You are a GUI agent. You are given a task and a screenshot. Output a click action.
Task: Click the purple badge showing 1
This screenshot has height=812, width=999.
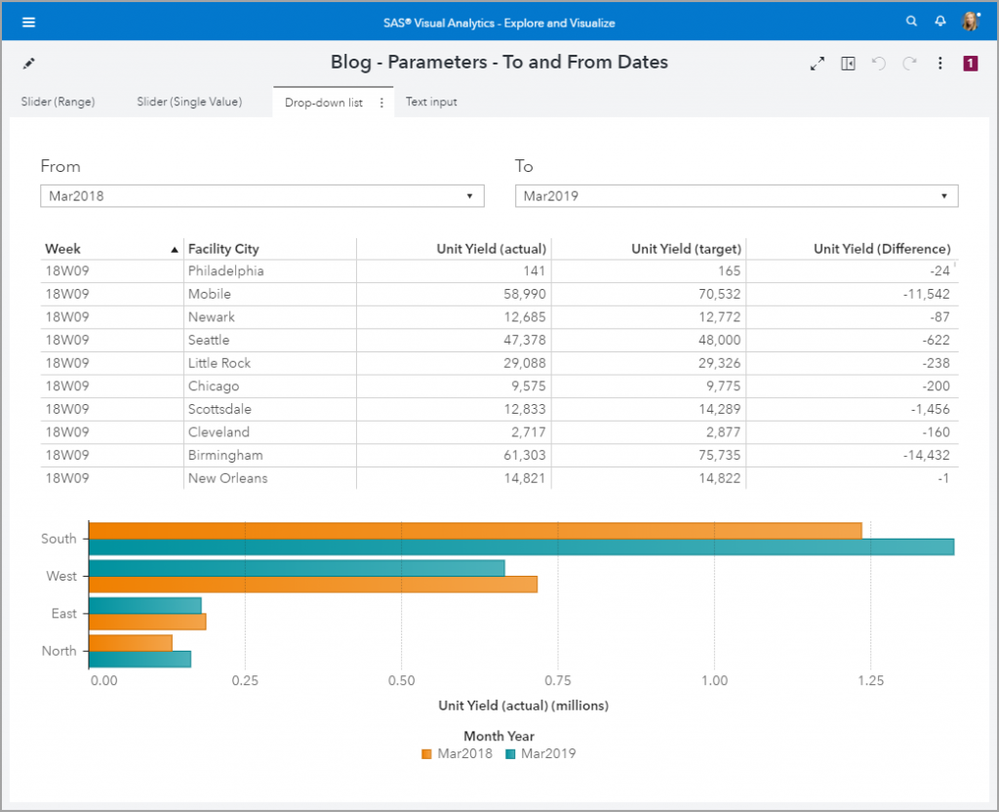click(970, 63)
